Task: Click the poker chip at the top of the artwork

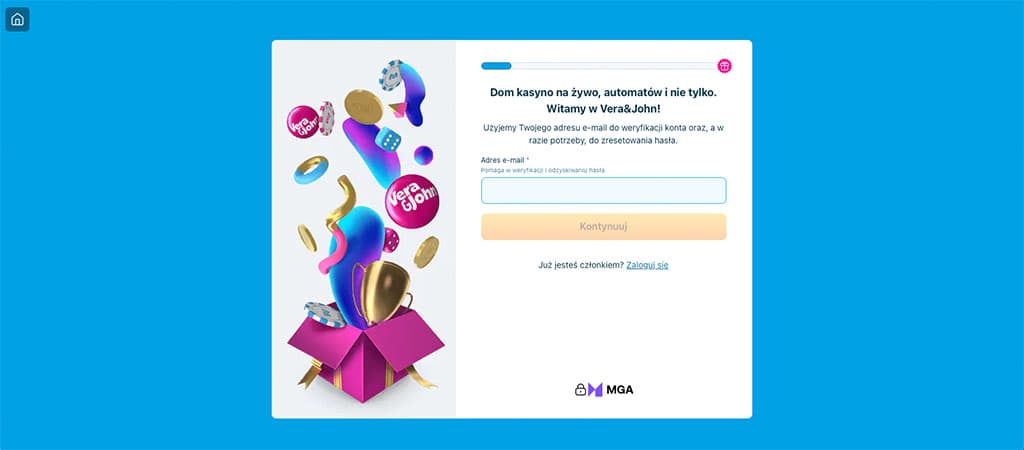Action: [x=391, y=75]
